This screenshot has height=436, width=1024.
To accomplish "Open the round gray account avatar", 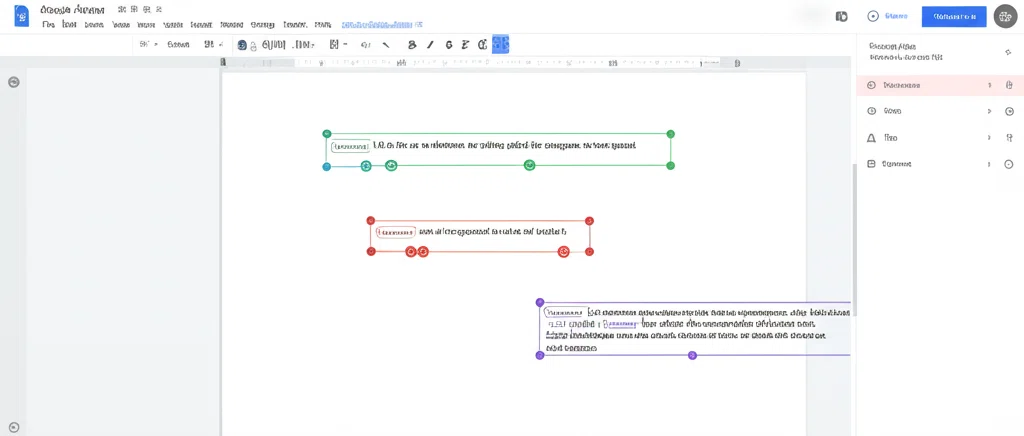I will pos(1006,16).
